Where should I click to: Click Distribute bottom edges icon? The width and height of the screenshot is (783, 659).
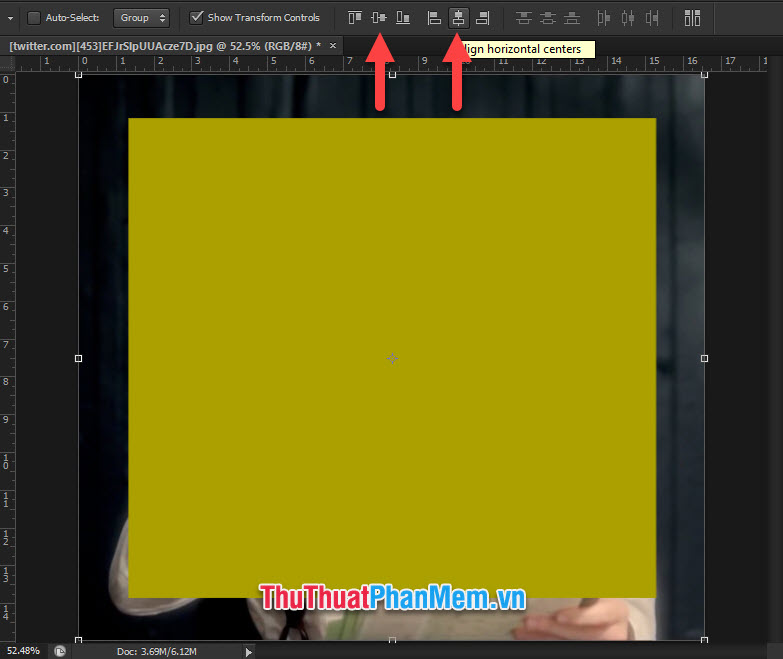pos(572,18)
